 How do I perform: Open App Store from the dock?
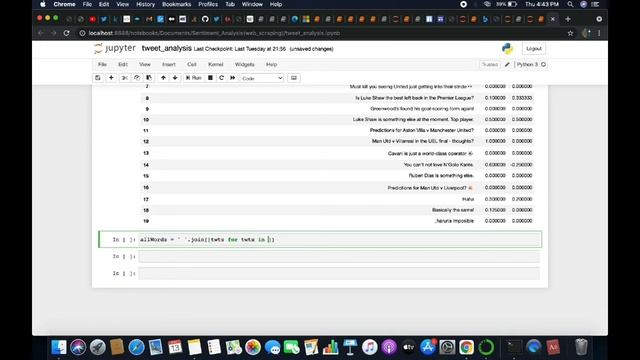pos(428,347)
